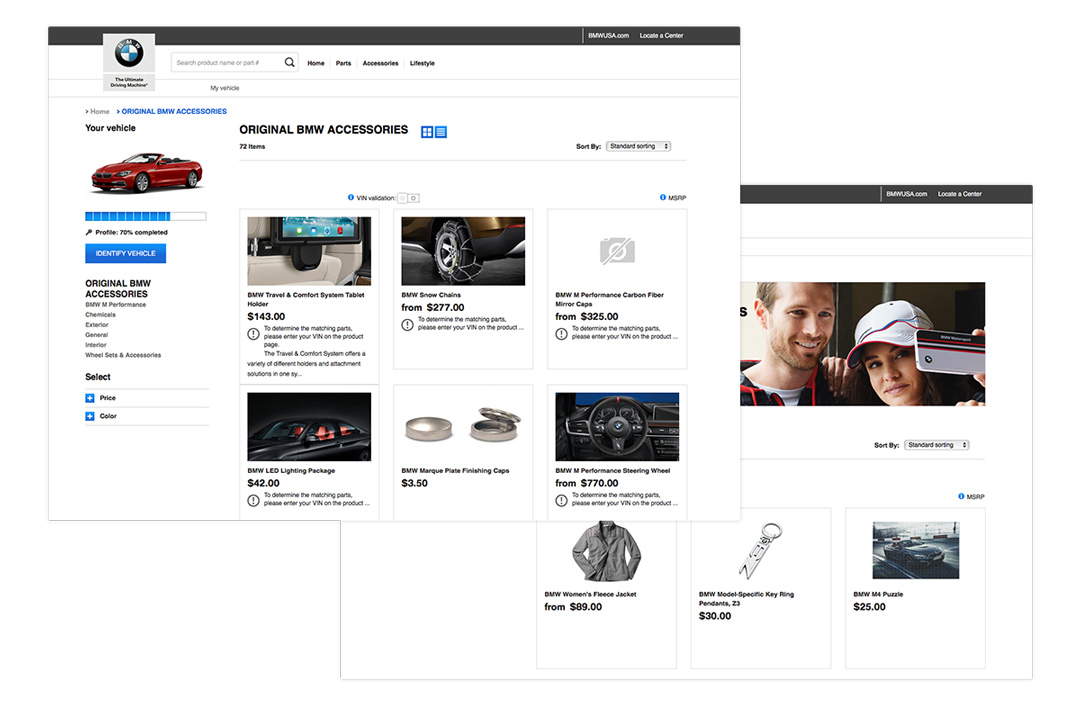Viewport: 1080px width, 720px height.
Task: Click the MSRP info icon in front window
Action: (663, 198)
